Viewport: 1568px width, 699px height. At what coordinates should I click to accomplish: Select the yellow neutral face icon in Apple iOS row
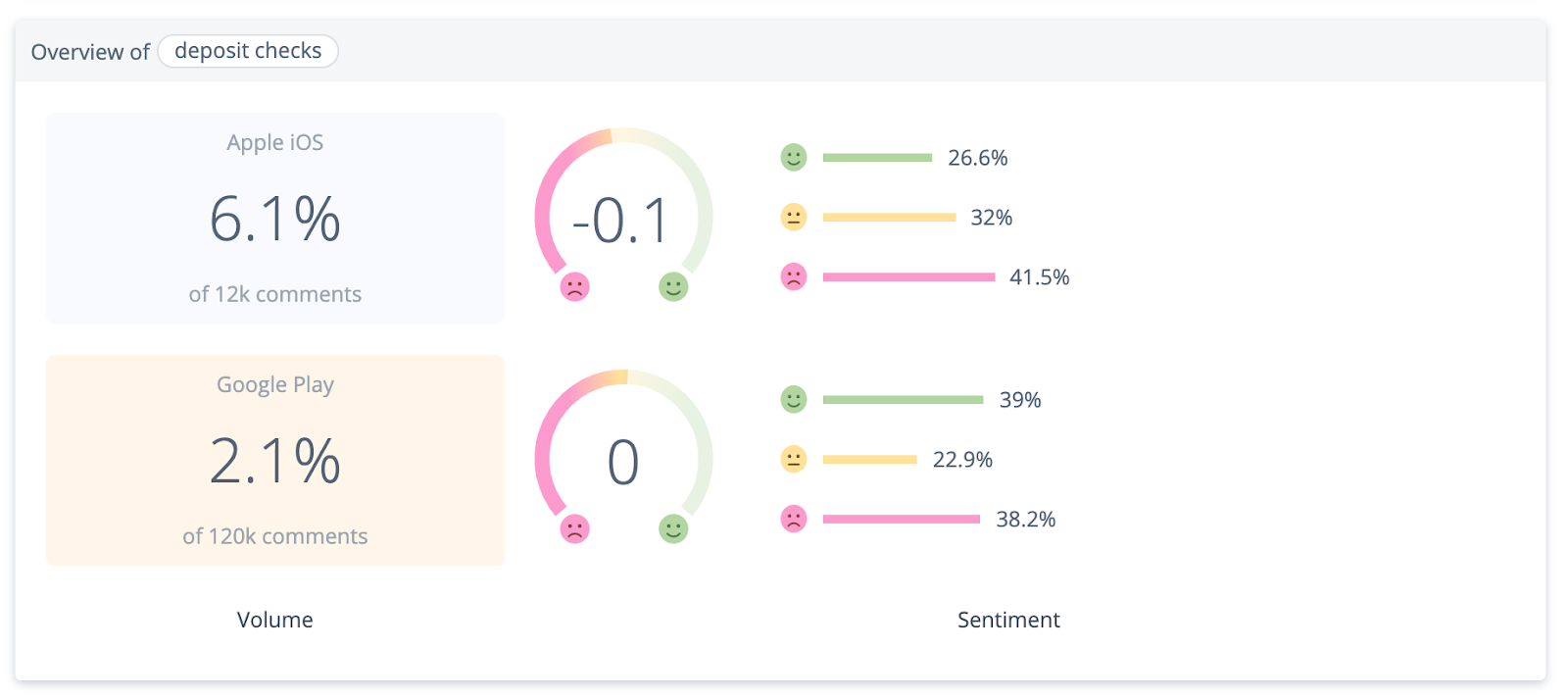(x=794, y=217)
